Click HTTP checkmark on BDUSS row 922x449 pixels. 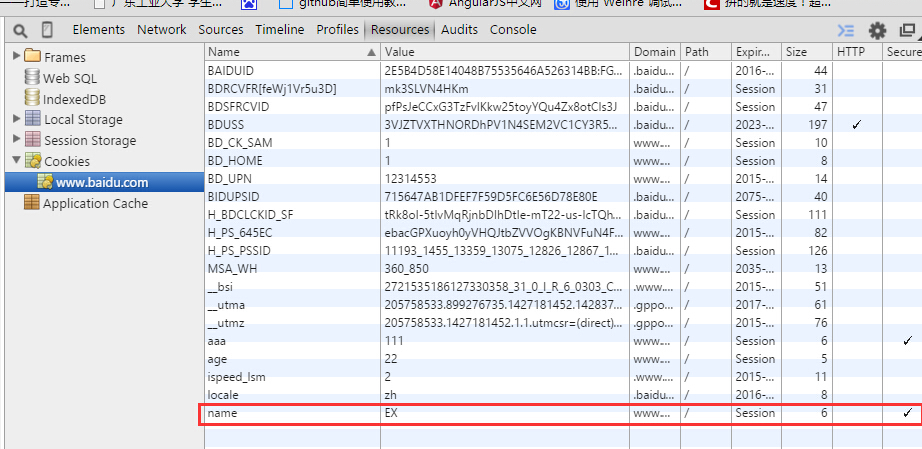tap(856, 125)
